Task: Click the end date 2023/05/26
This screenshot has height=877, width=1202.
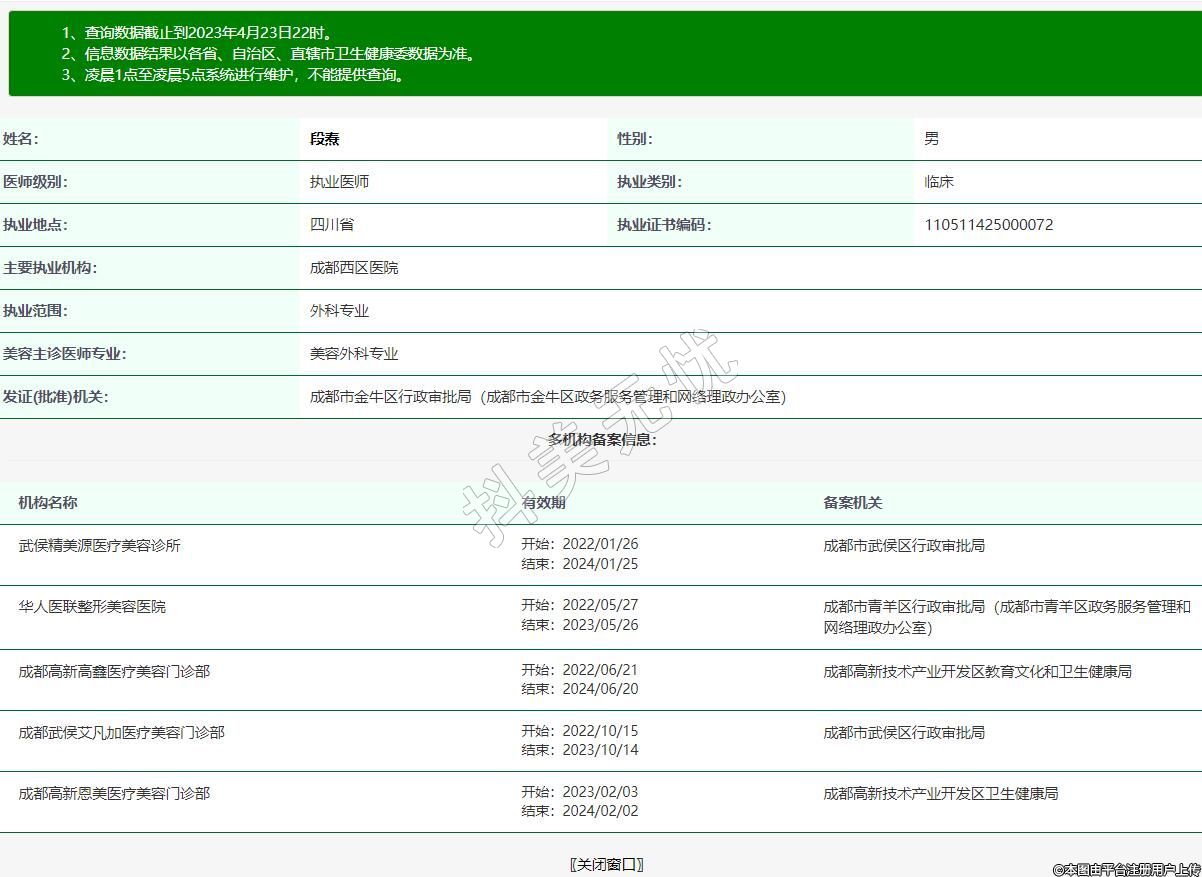Action: (x=599, y=626)
